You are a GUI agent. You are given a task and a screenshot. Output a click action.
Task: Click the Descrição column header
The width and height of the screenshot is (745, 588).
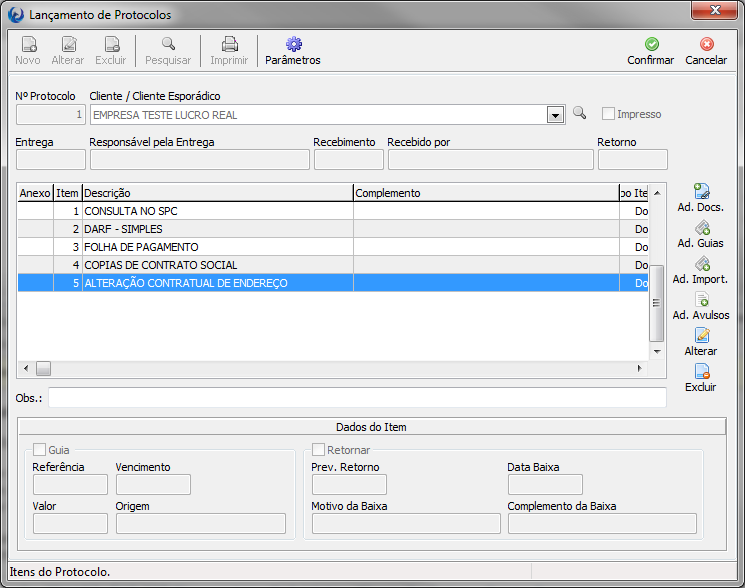click(x=218, y=193)
